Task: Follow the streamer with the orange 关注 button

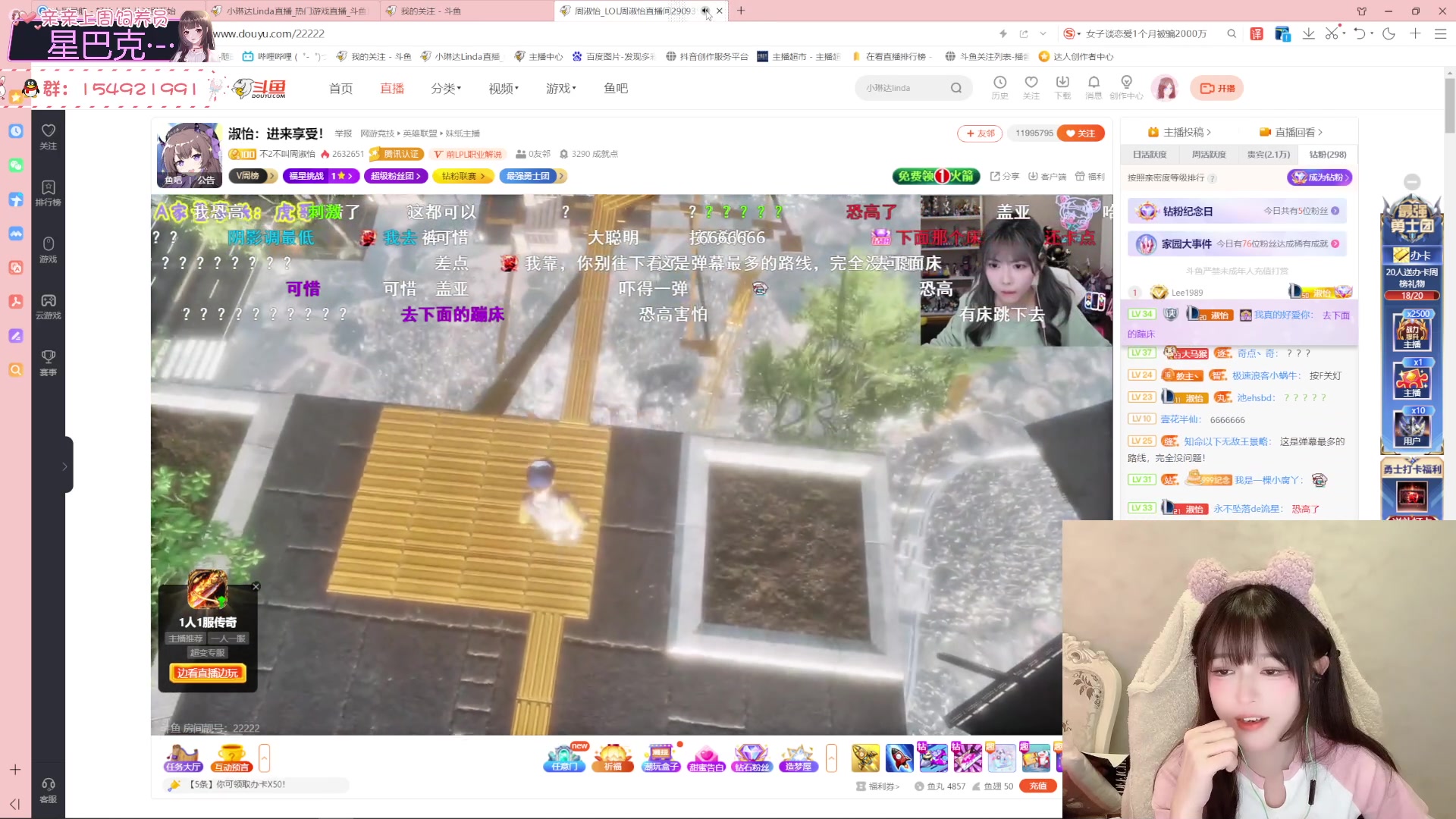Action: [1081, 133]
